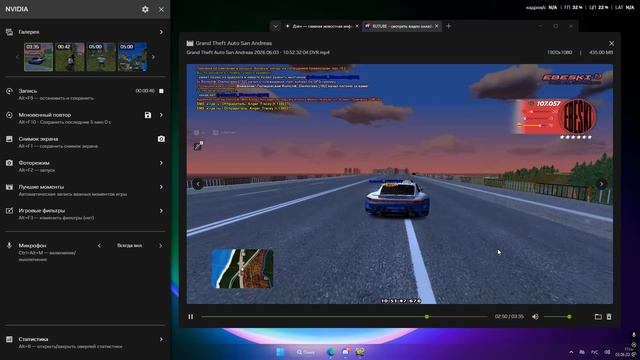Open the browser tab list dropdown
The height and width of the screenshot is (360, 640).
coord(276,26)
